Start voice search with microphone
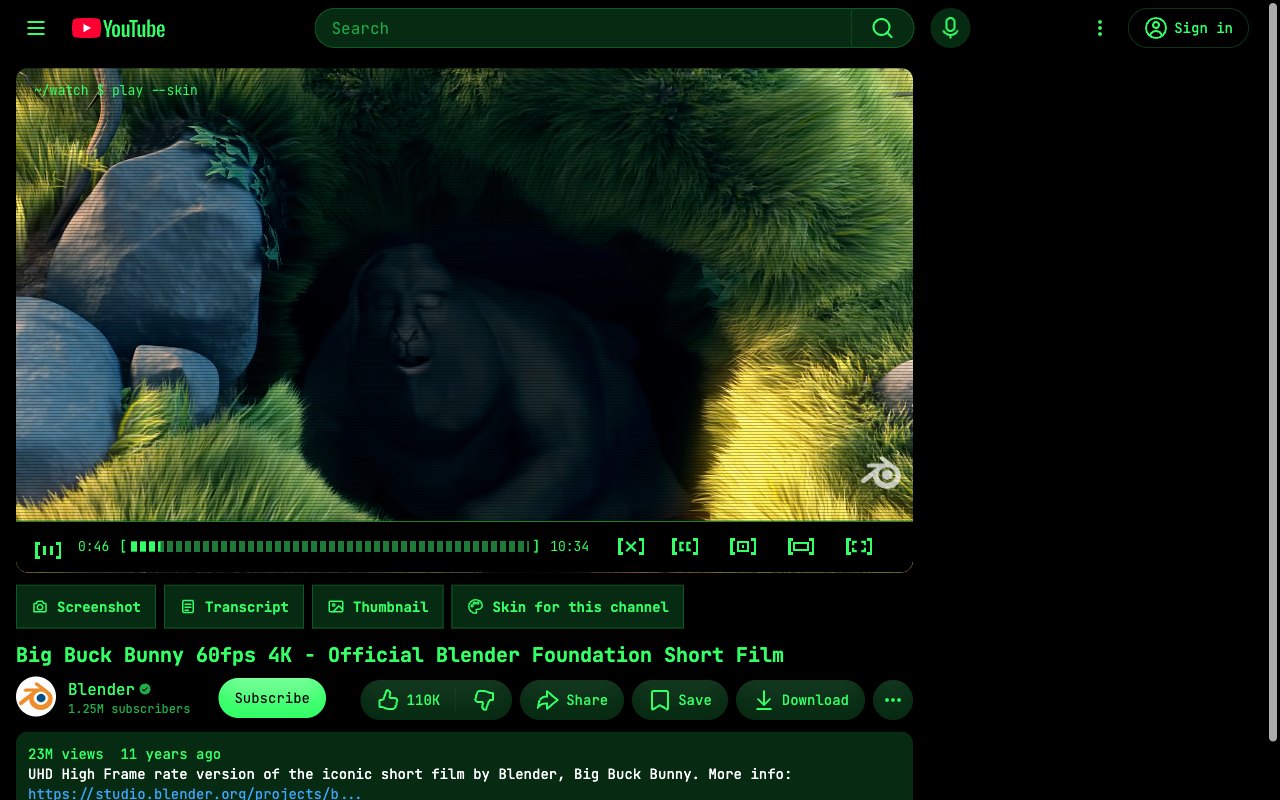1280x800 pixels. pos(950,28)
